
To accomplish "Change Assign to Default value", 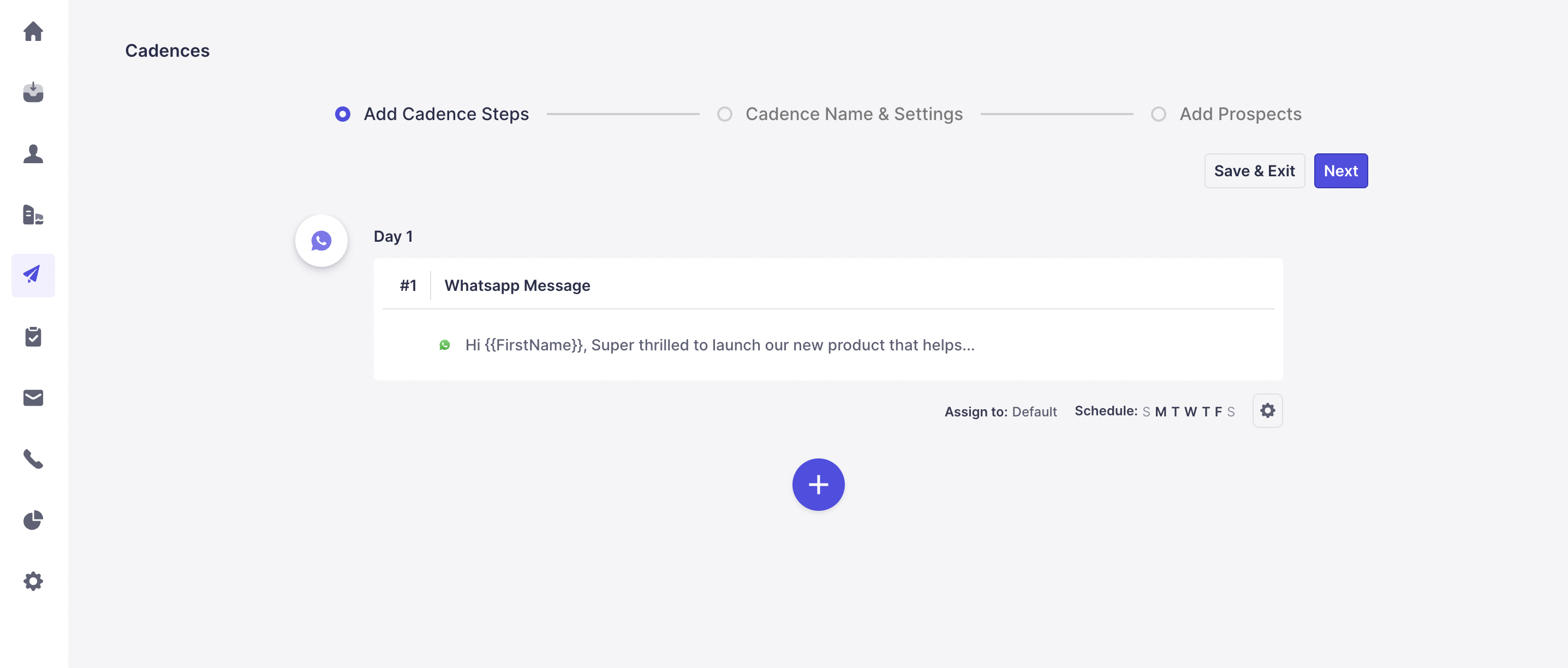I will pyautogui.click(x=1034, y=411).
